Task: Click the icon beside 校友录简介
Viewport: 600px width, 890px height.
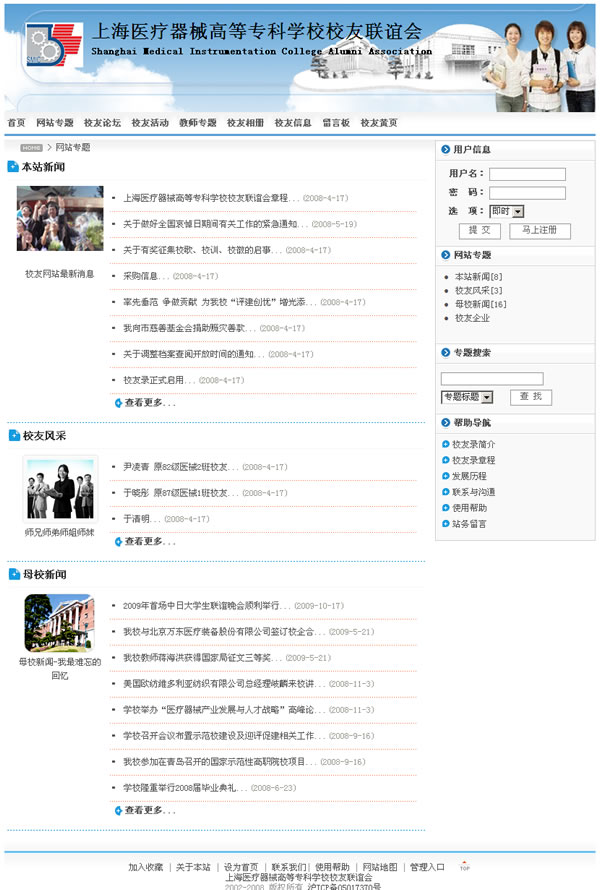Action: pos(446,444)
